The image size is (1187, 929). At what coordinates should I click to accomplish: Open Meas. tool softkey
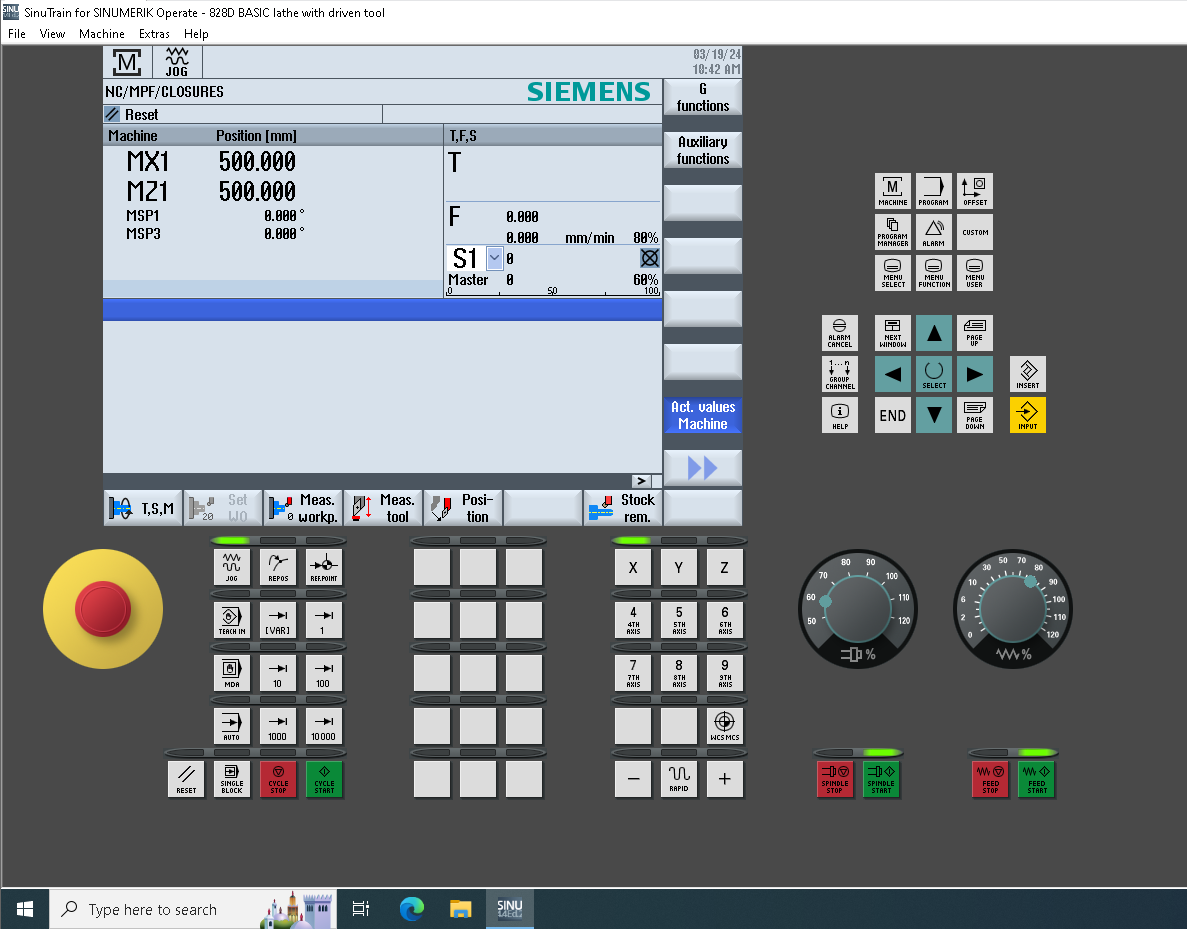(x=383, y=508)
